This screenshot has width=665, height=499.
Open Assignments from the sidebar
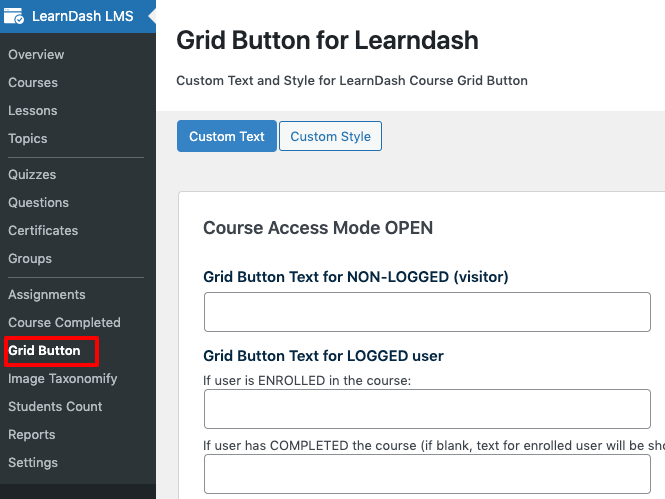pyautogui.click(x=47, y=294)
